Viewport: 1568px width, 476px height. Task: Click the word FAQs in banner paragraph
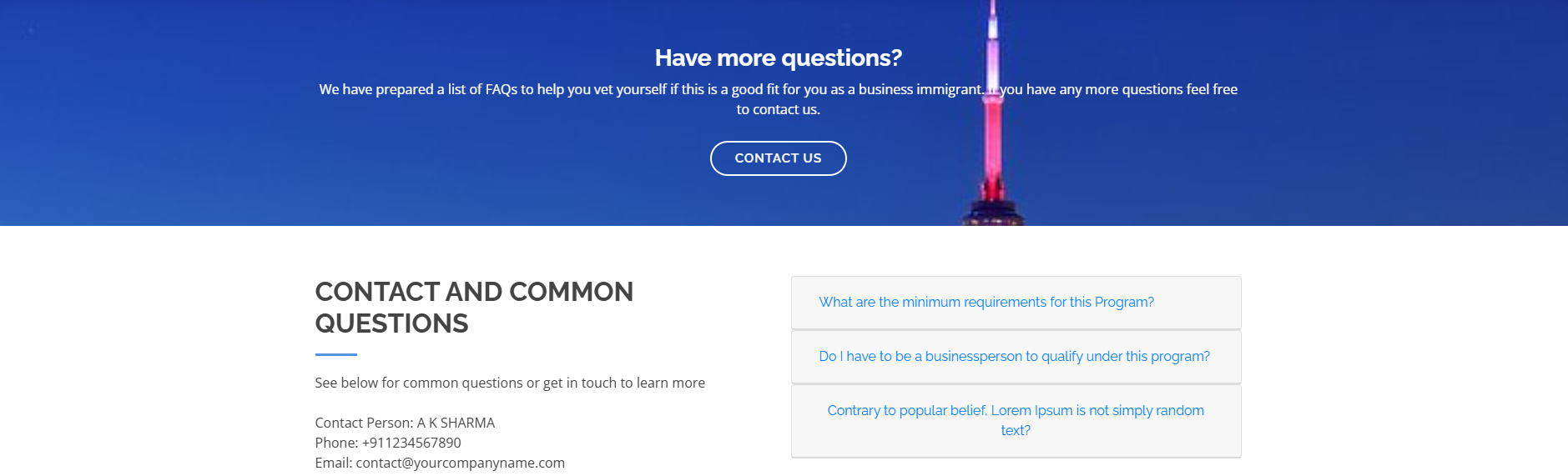click(x=501, y=89)
